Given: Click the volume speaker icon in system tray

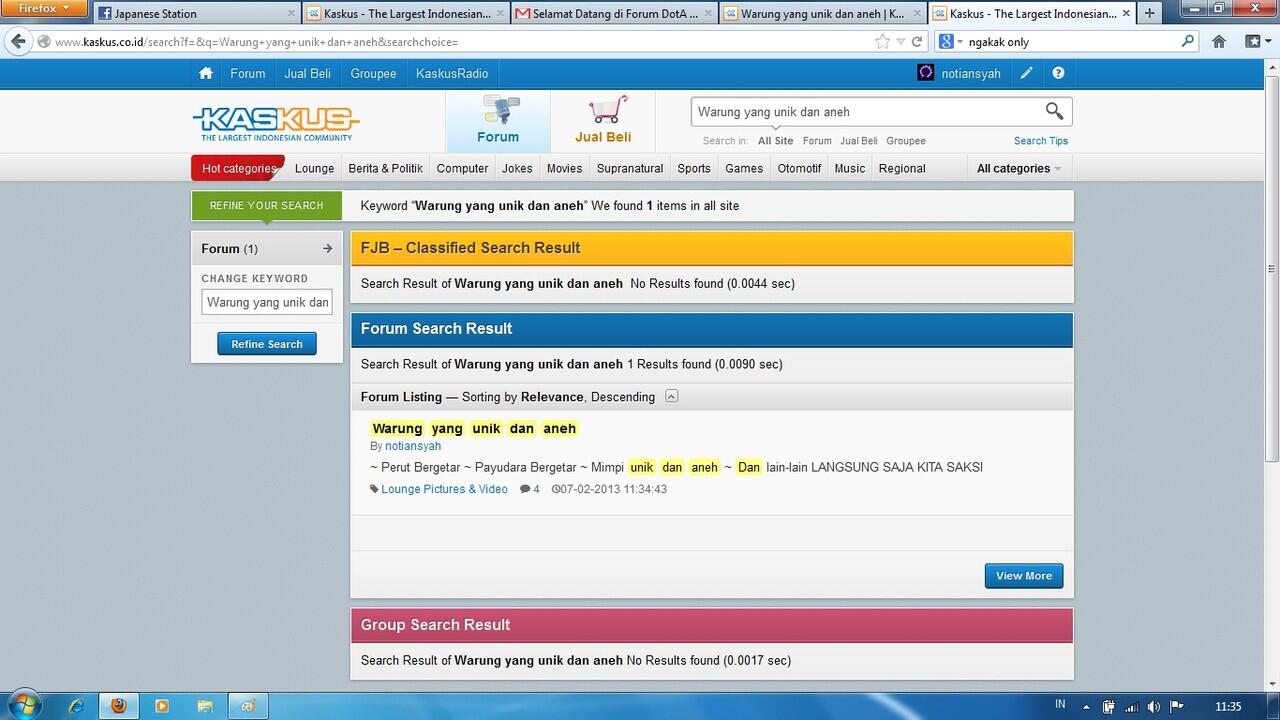Looking at the screenshot, I should coord(1154,706).
